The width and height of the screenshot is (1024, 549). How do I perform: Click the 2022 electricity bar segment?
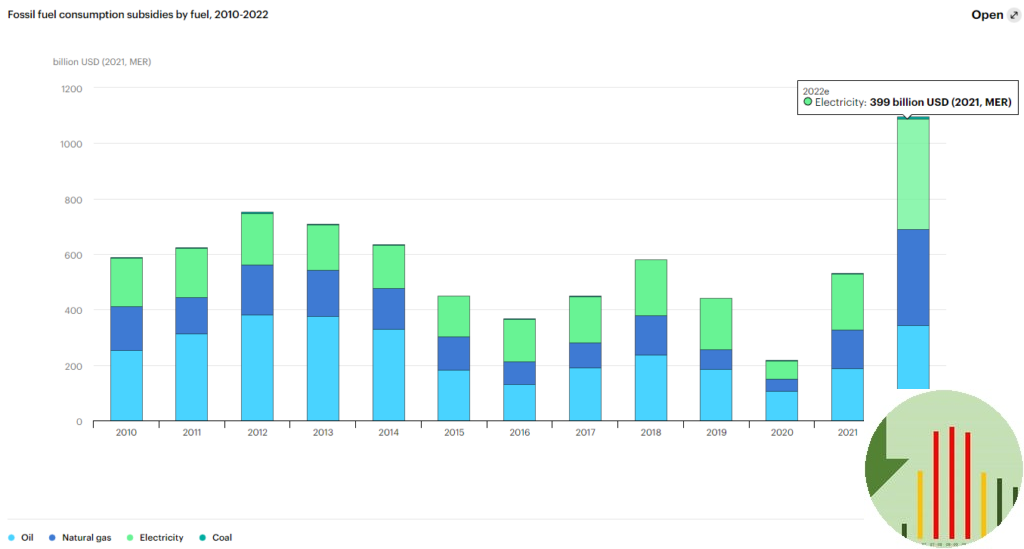tap(913, 174)
